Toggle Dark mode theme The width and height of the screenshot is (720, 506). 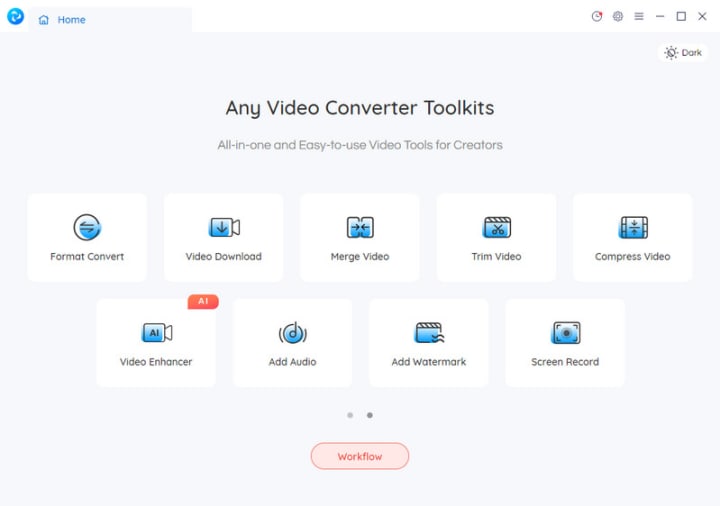click(683, 53)
